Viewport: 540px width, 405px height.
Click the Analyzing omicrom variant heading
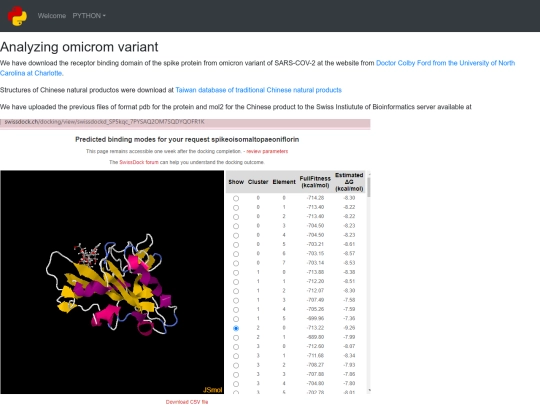tap(79, 47)
